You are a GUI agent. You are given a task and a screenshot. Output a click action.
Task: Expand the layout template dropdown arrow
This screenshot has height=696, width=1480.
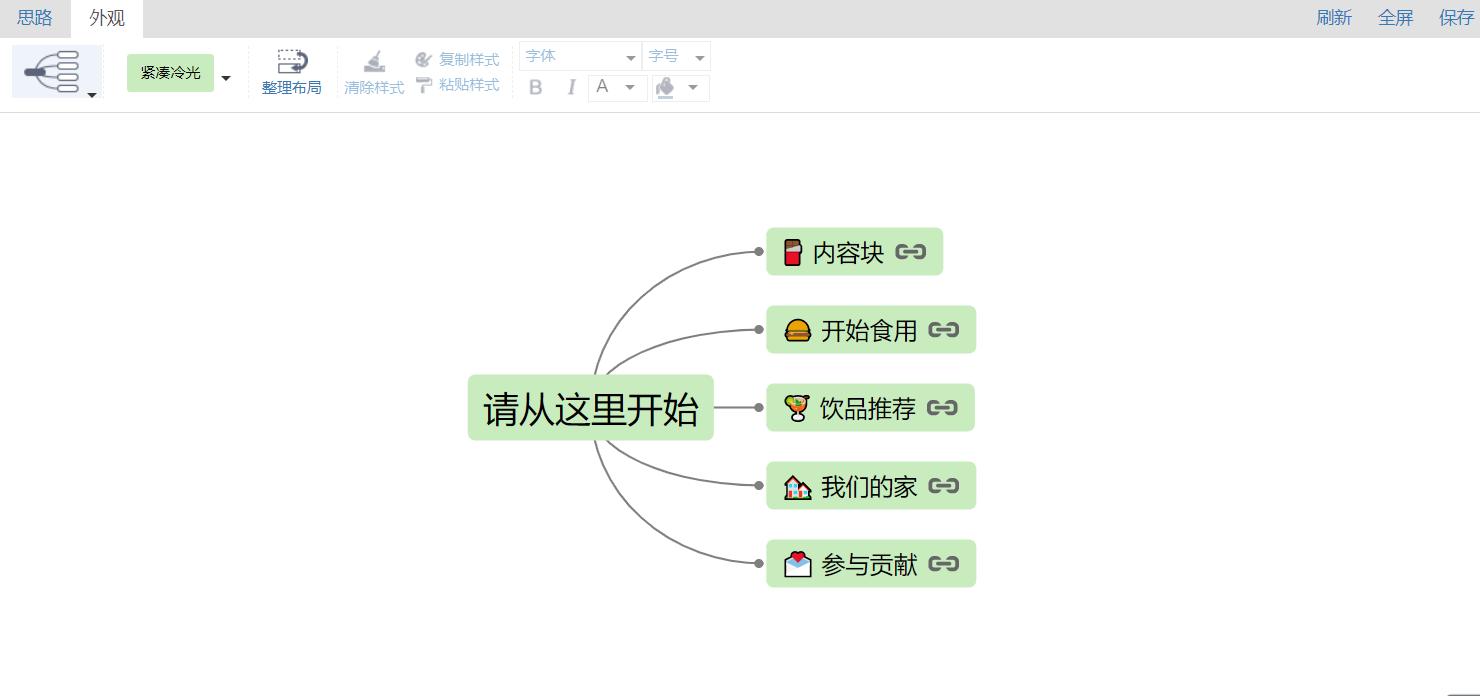click(x=92, y=95)
